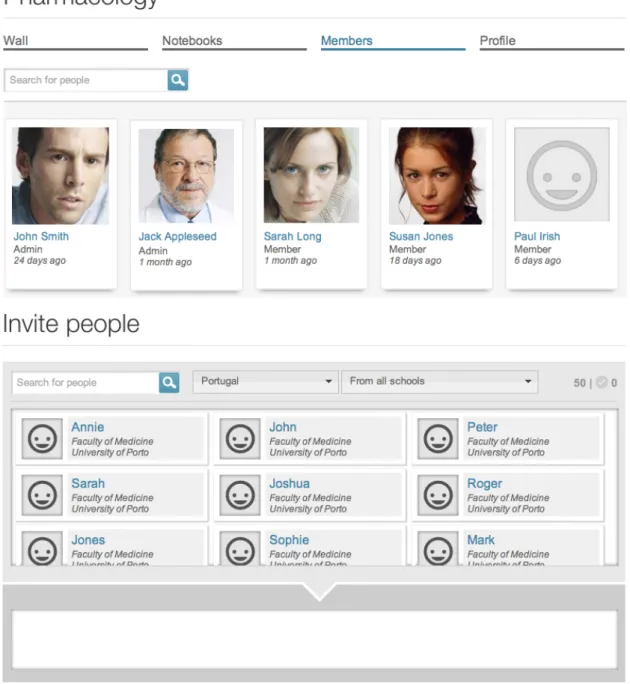Click the '18 days ago' text under Susan Jones
630x684 pixels.
coord(415,260)
